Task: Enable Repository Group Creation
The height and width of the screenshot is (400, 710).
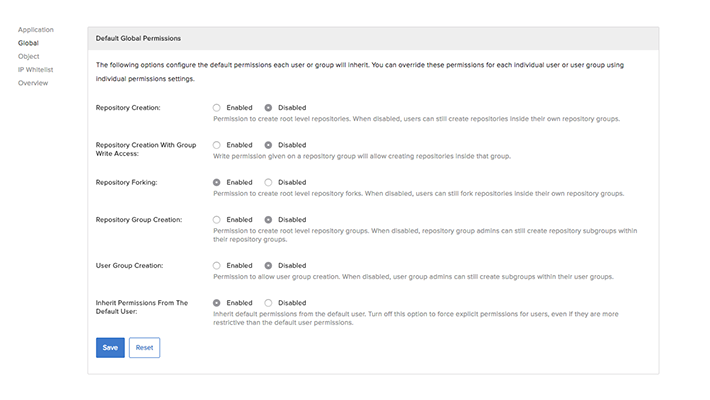Action: pyautogui.click(x=217, y=220)
